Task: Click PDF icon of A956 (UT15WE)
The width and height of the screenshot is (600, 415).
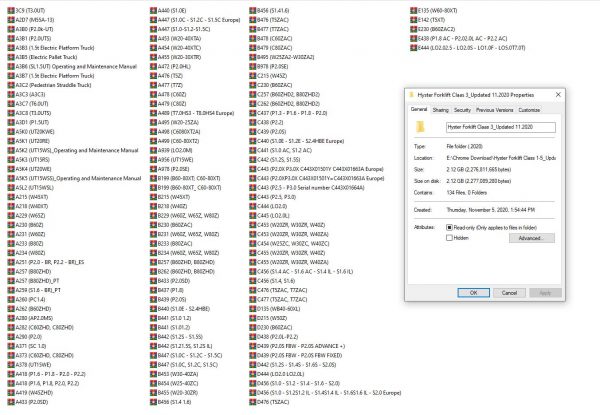Action: click(x=153, y=159)
